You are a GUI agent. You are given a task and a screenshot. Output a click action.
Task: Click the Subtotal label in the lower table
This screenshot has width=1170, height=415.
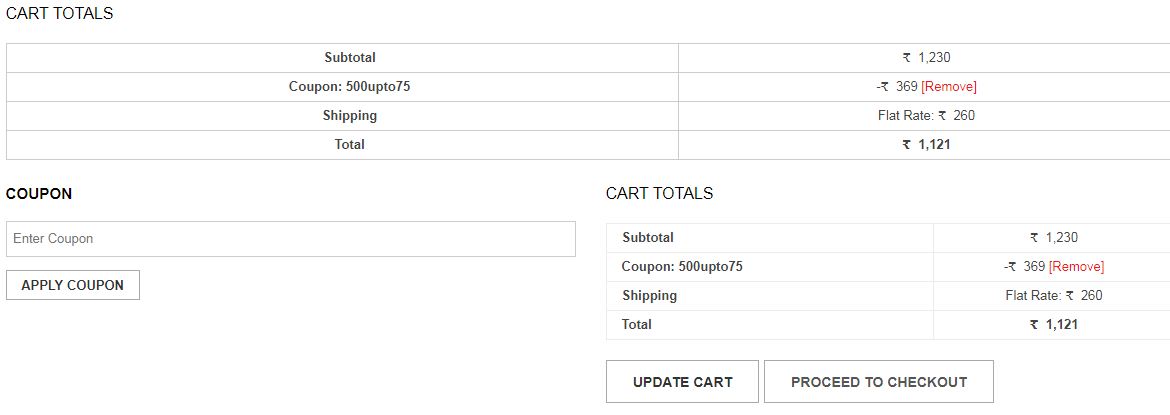[x=648, y=238]
